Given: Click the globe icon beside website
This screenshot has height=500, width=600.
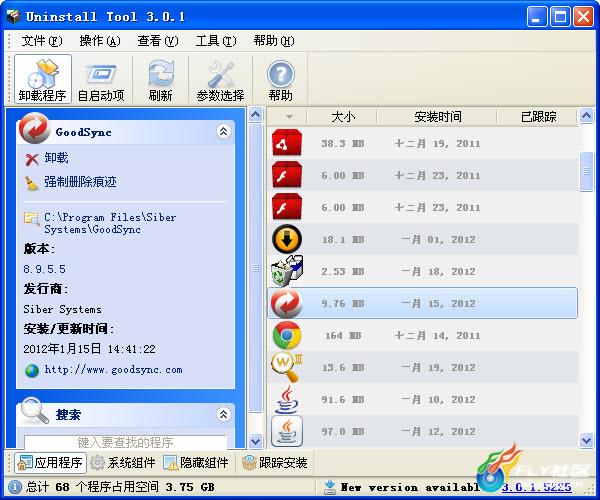Looking at the screenshot, I should [32, 371].
